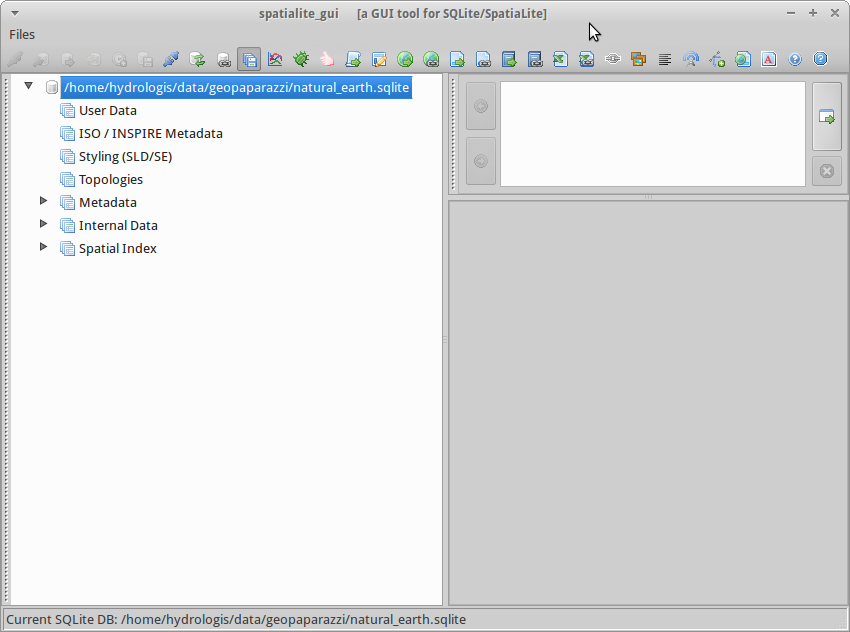The height and width of the screenshot is (632, 850).
Task: Select the Internal Data tree label
Action: pyautogui.click(x=118, y=225)
